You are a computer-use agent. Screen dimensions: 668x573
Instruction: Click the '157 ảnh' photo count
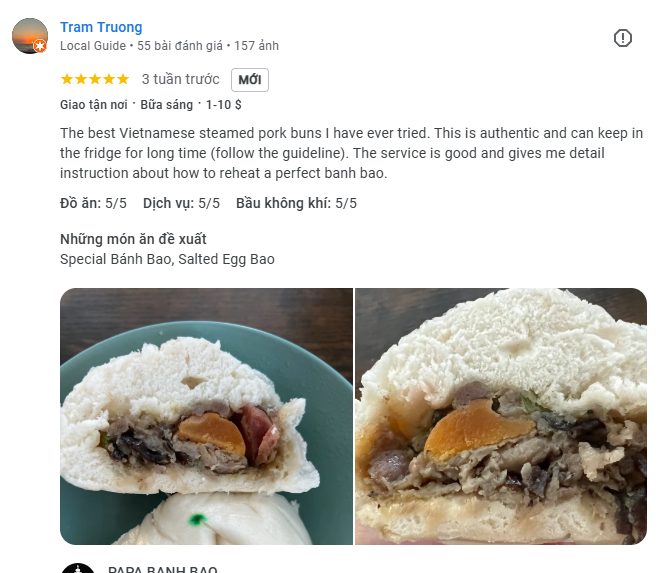click(x=256, y=46)
